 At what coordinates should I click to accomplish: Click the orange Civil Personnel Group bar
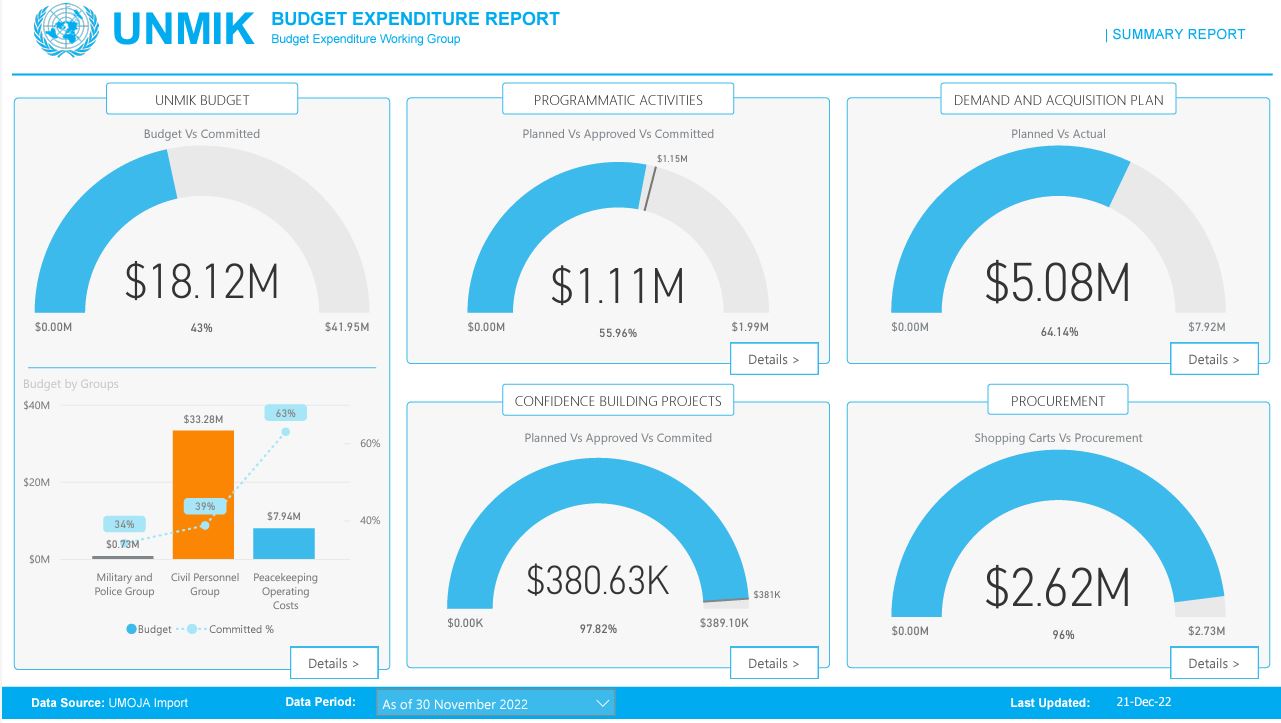pyautogui.click(x=203, y=495)
